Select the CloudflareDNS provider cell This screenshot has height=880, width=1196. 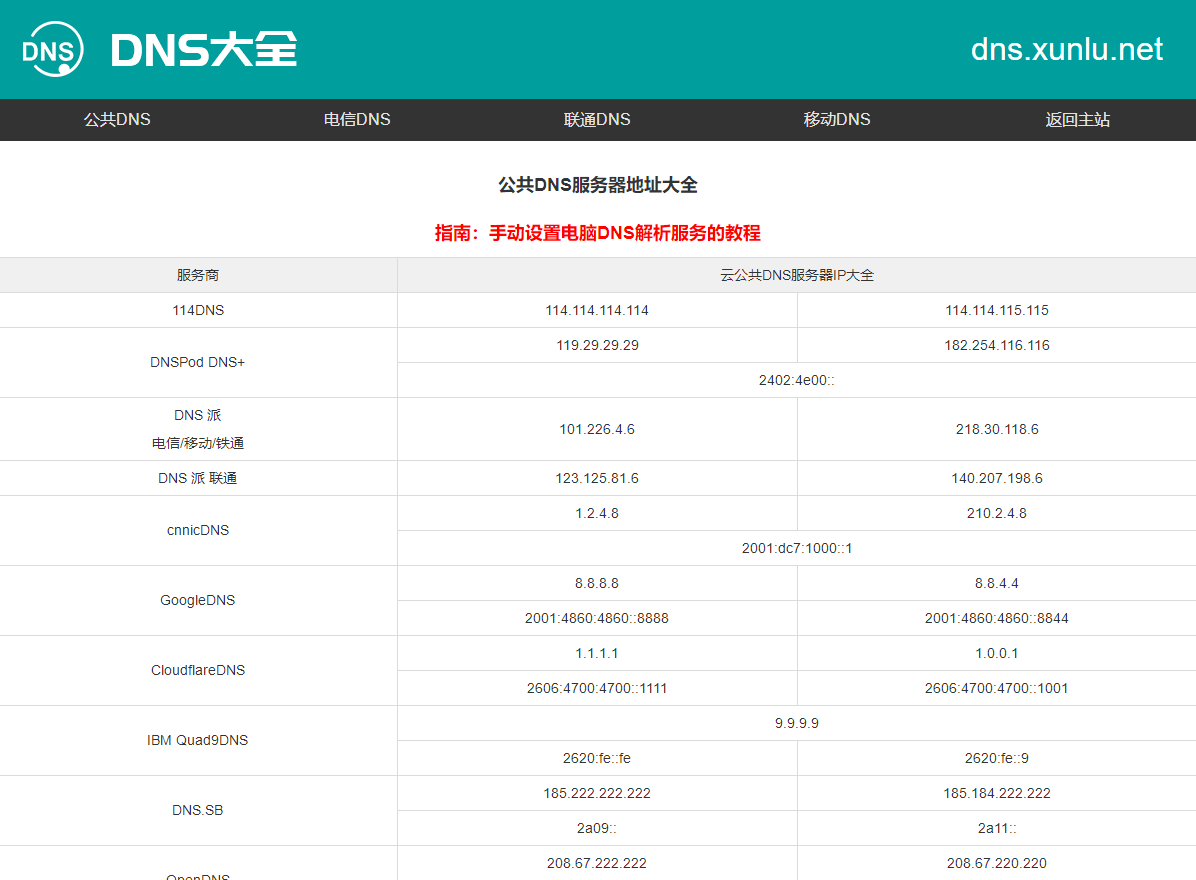click(x=198, y=670)
